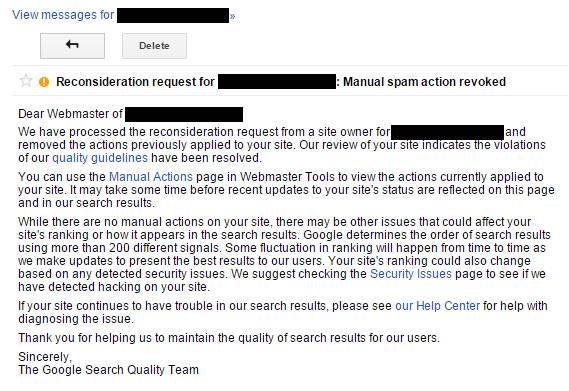Click the "Sincerely," closing line
Viewport: 569px width, 391px height.
[45, 357]
